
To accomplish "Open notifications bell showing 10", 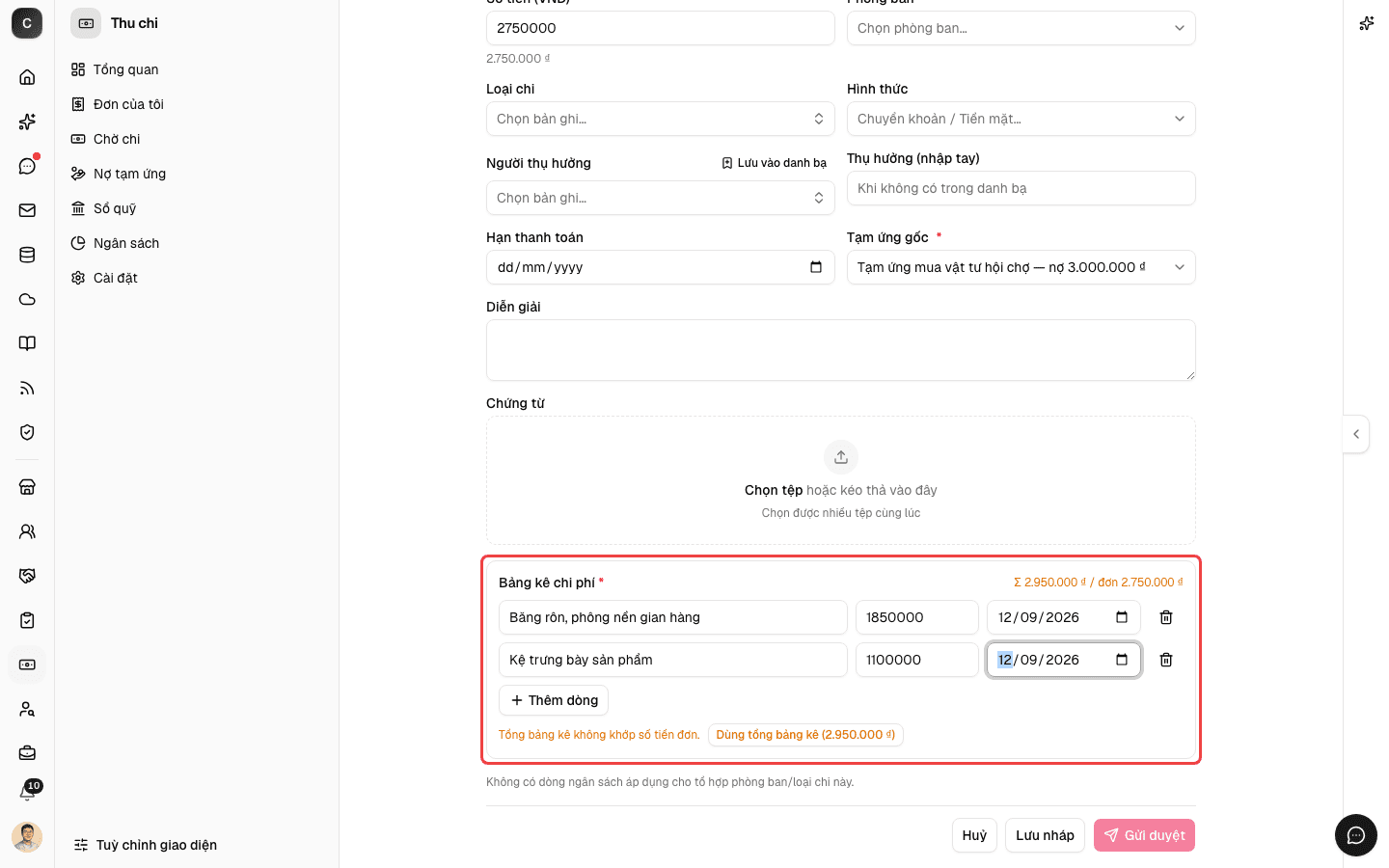I will (x=28, y=792).
